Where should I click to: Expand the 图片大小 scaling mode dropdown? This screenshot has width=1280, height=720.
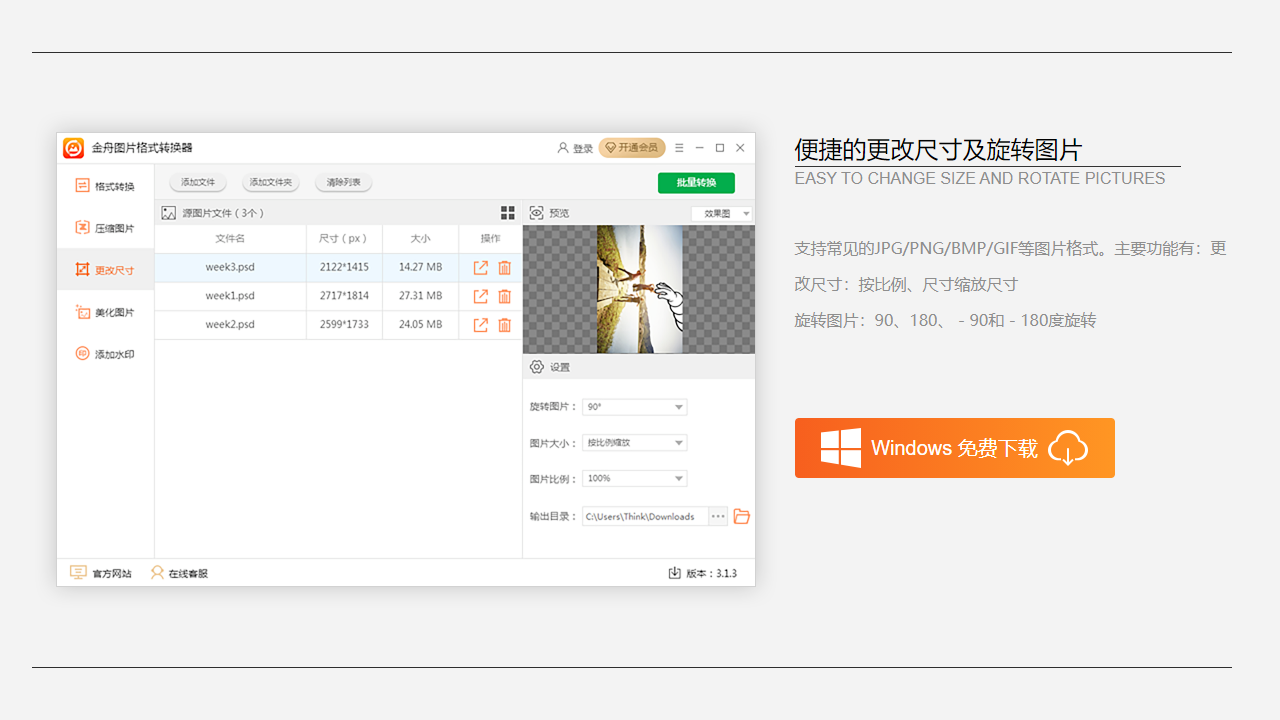pos(634,442)
